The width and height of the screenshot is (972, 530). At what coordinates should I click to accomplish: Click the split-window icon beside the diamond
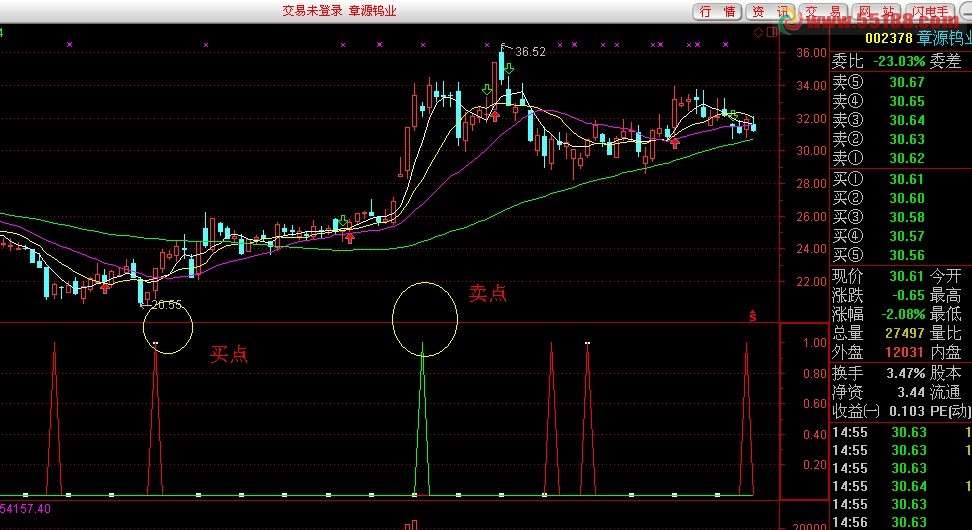tap(771, 32)
